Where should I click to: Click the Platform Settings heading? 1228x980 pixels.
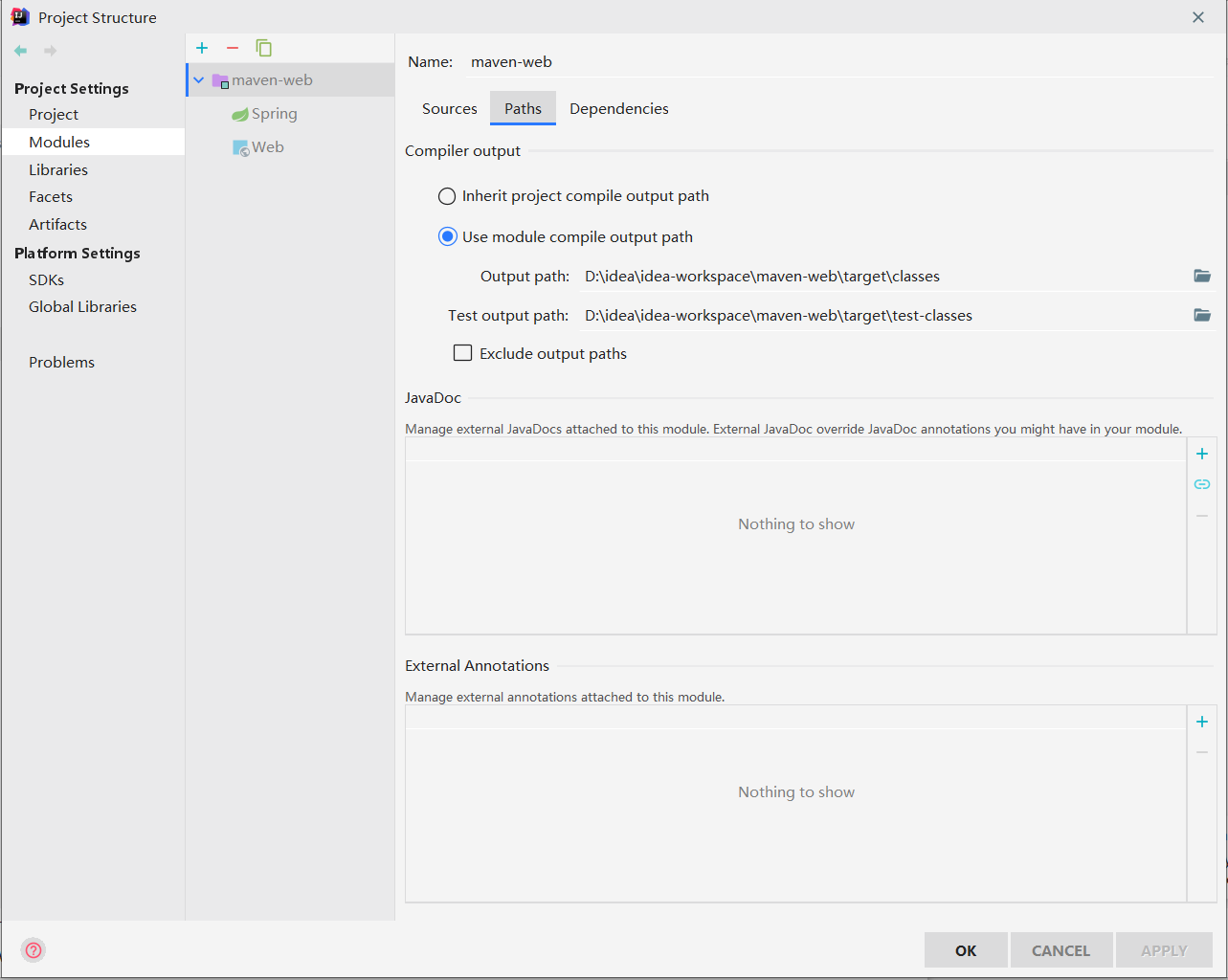coord(78,253)
